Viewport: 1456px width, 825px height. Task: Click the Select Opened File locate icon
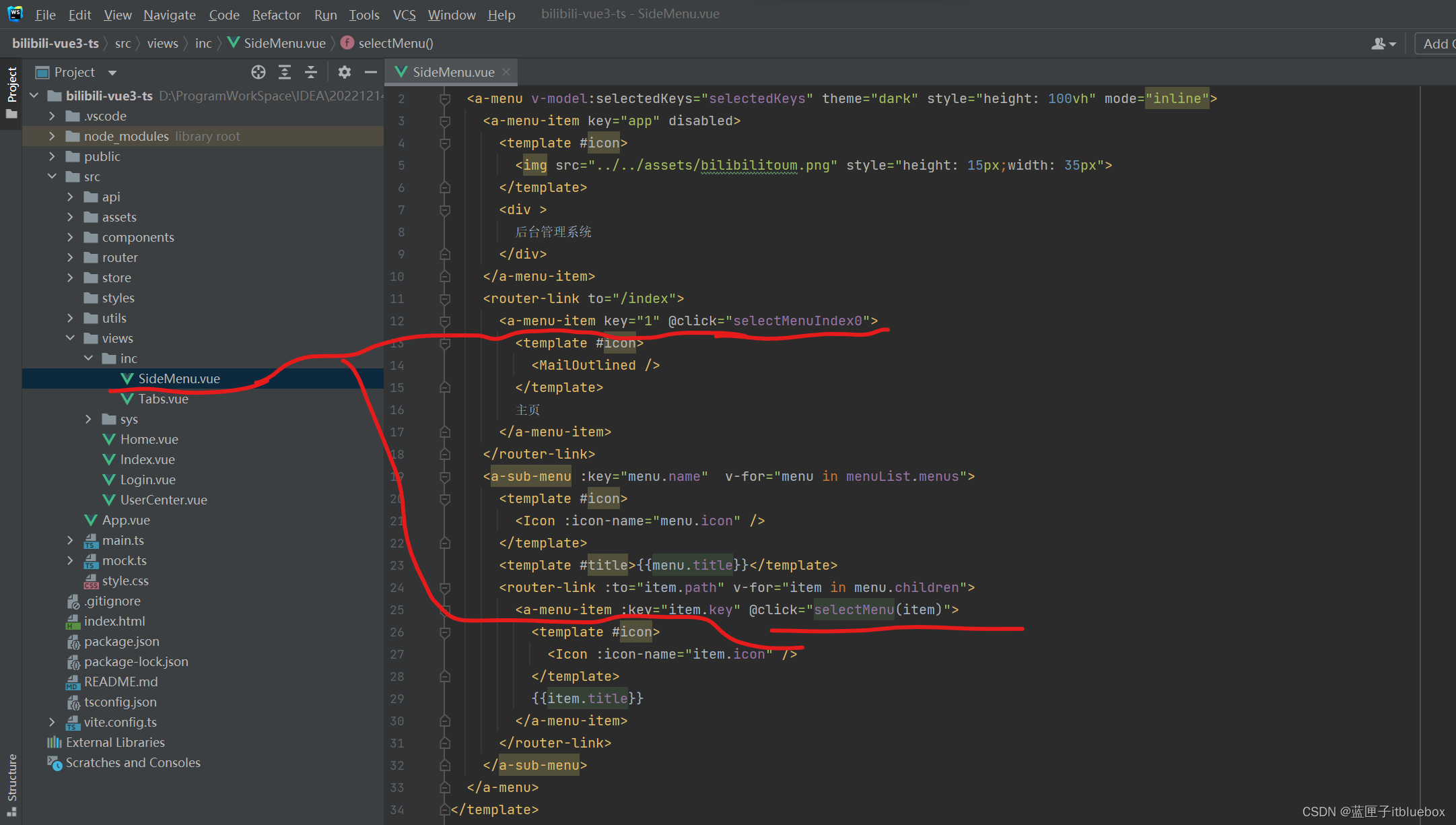click(x=258, y=72)
